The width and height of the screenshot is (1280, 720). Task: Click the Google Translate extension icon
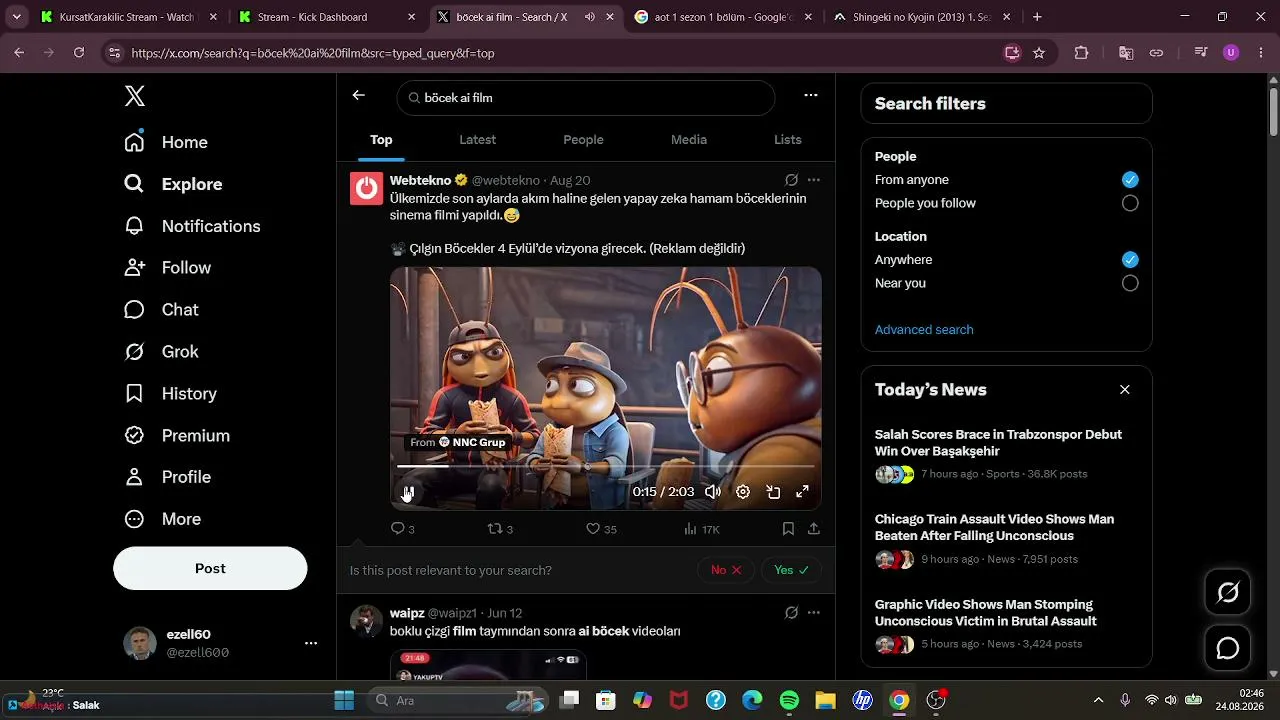click(1126, 53)
